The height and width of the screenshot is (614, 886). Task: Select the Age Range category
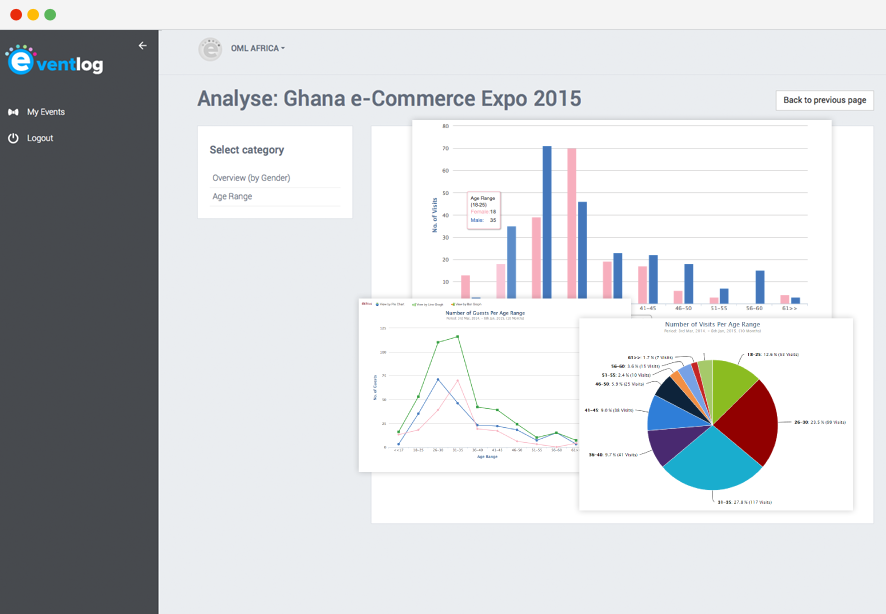(232, 197)
